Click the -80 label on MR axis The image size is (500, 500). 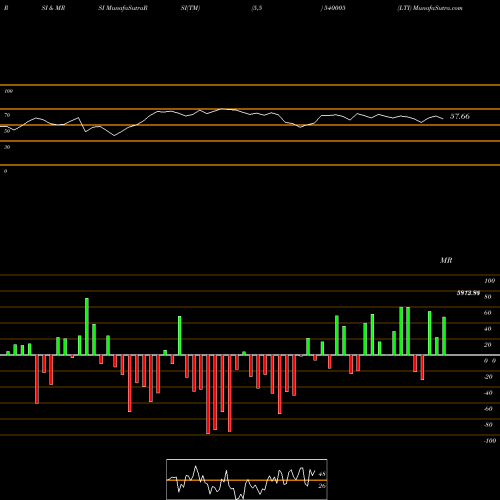point(488,425)
